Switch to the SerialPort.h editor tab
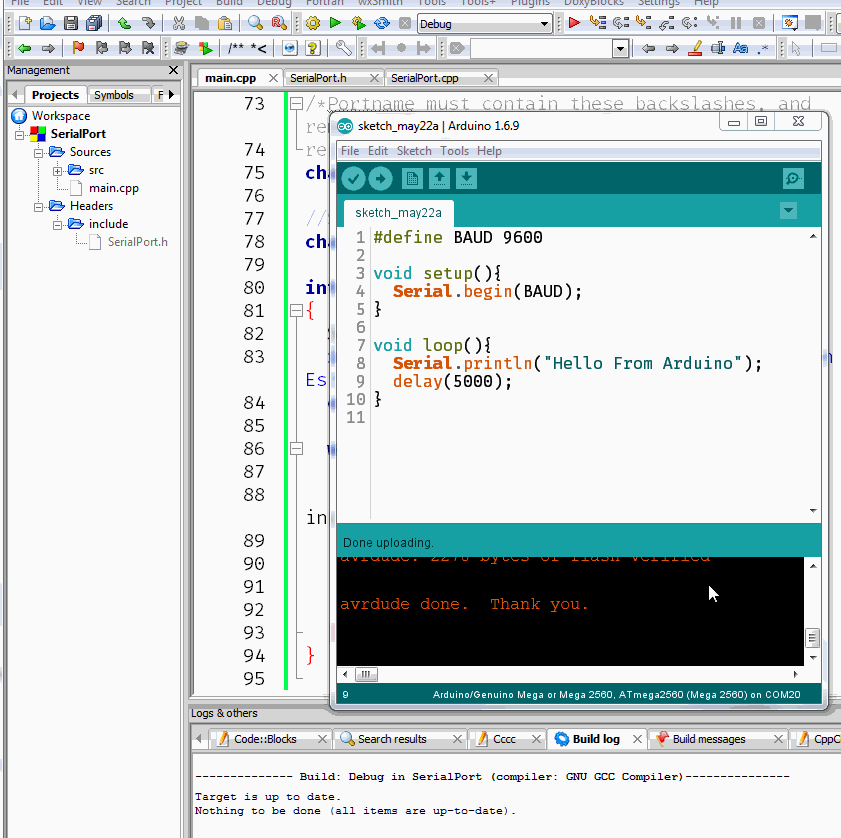This screenshot has height=838, width=841. (x=318, y=78)
